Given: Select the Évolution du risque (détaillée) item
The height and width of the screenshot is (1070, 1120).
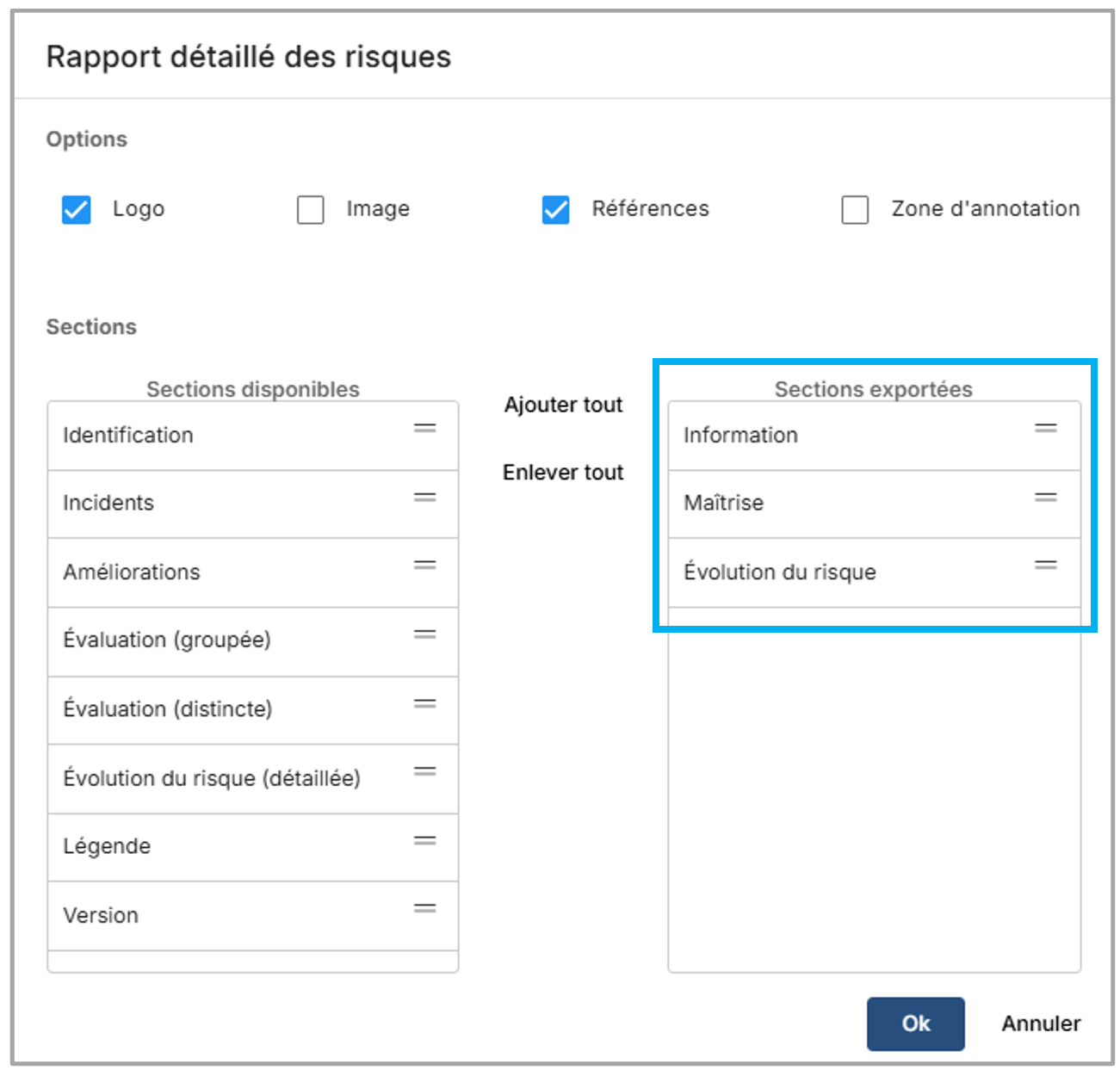Looking at the screenshot, I should (212, 778).
